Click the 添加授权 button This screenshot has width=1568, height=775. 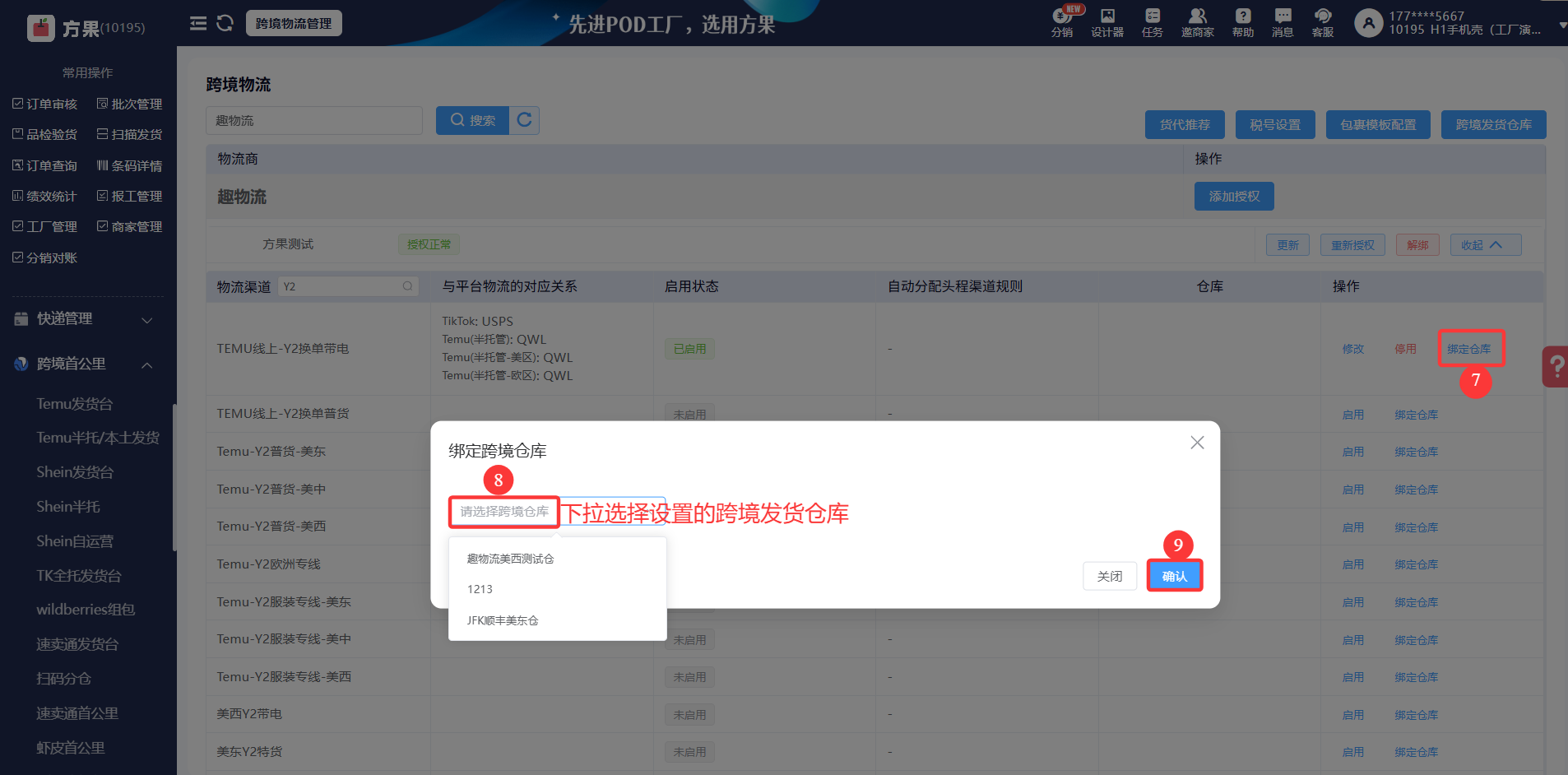(x=1234, y=197)
